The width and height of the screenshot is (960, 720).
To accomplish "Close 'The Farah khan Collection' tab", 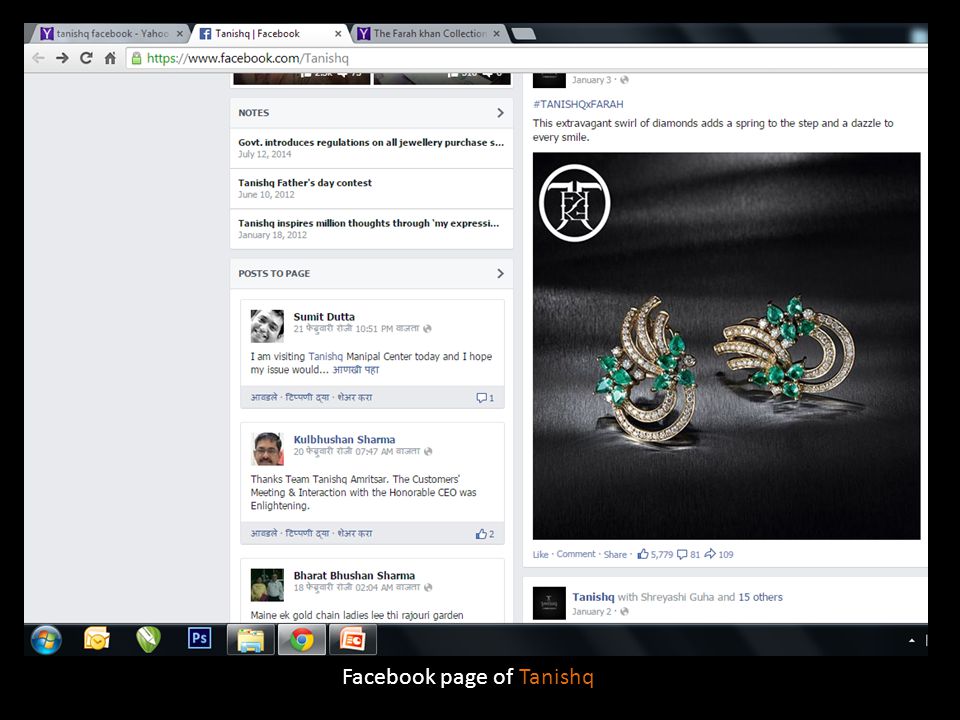I will [x=497, y=34].
